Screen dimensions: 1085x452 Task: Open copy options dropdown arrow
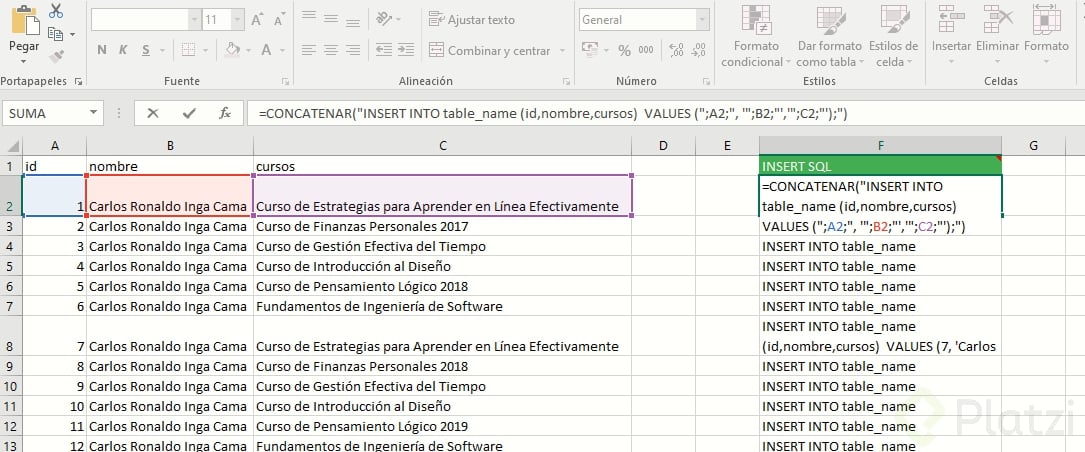point(72,34)
